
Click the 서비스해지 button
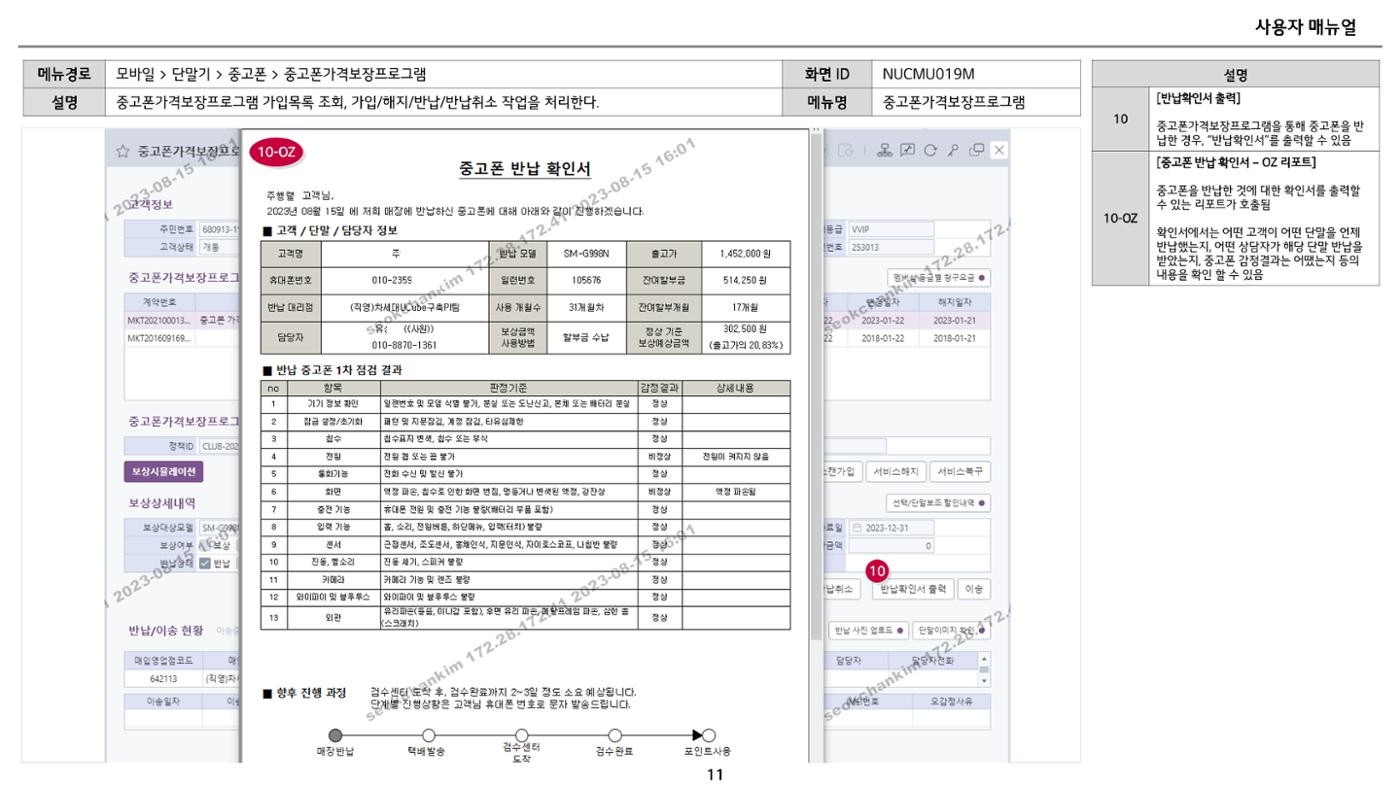[x=894, y=471]
